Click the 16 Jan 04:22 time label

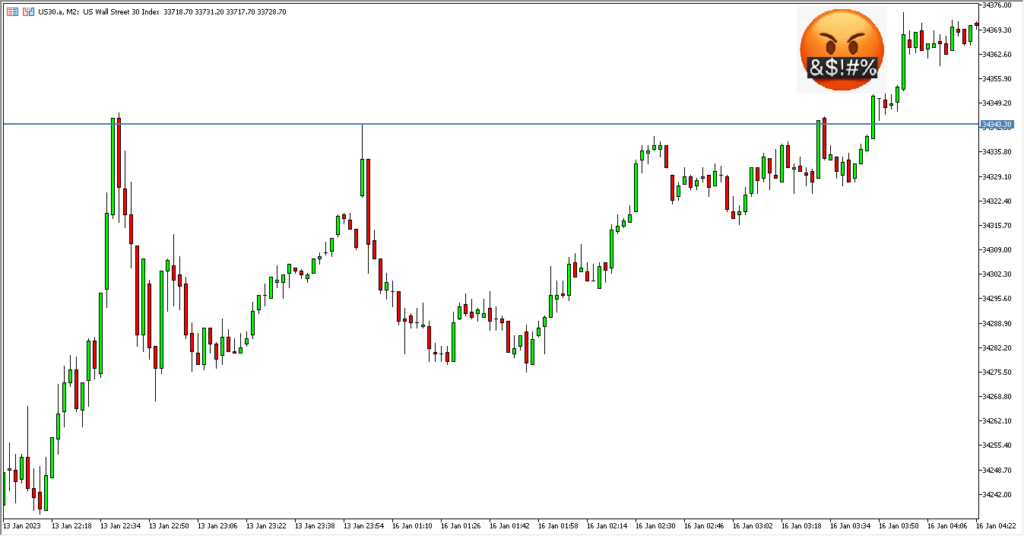999,525
